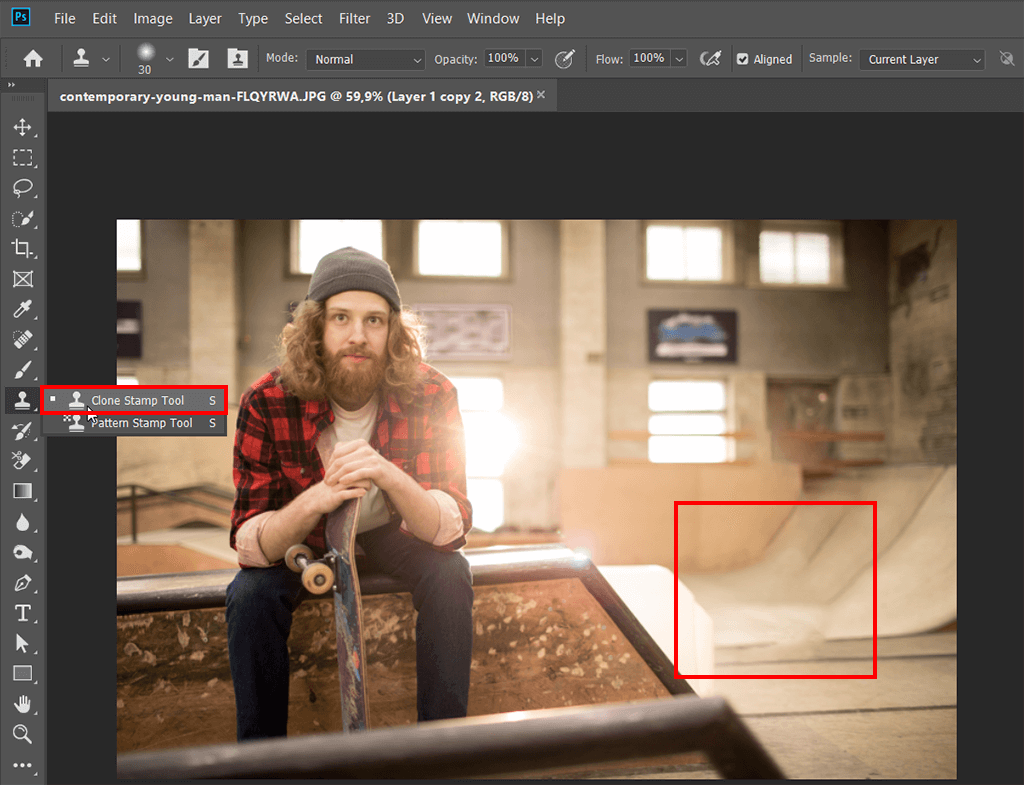Click the Home button in options bar

tap(33, 59)
